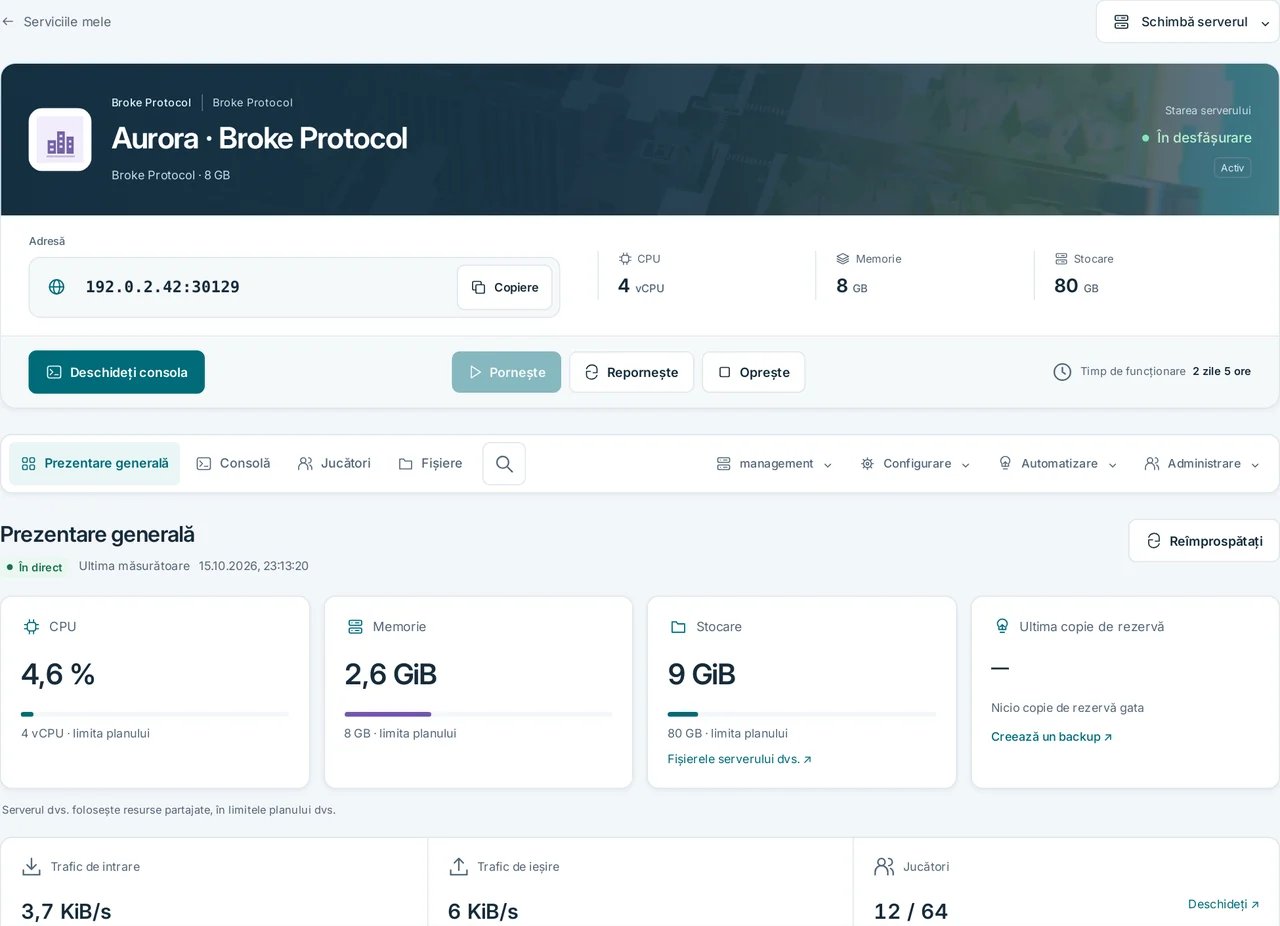Click the Activ status badge
Image resolution: width=1280 pixels, height=926 pixels.
point(1233,168)
